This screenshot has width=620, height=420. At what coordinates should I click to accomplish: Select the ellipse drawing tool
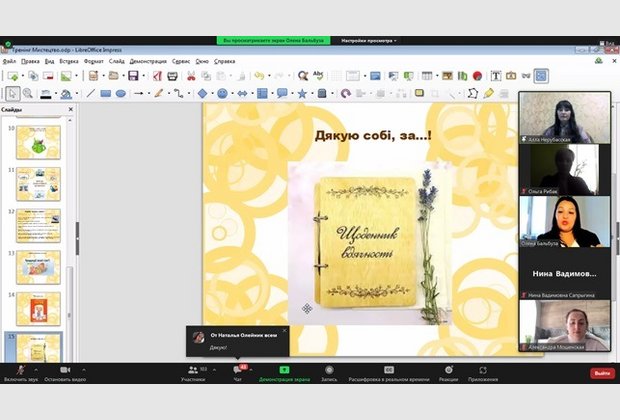coord(120,93)
